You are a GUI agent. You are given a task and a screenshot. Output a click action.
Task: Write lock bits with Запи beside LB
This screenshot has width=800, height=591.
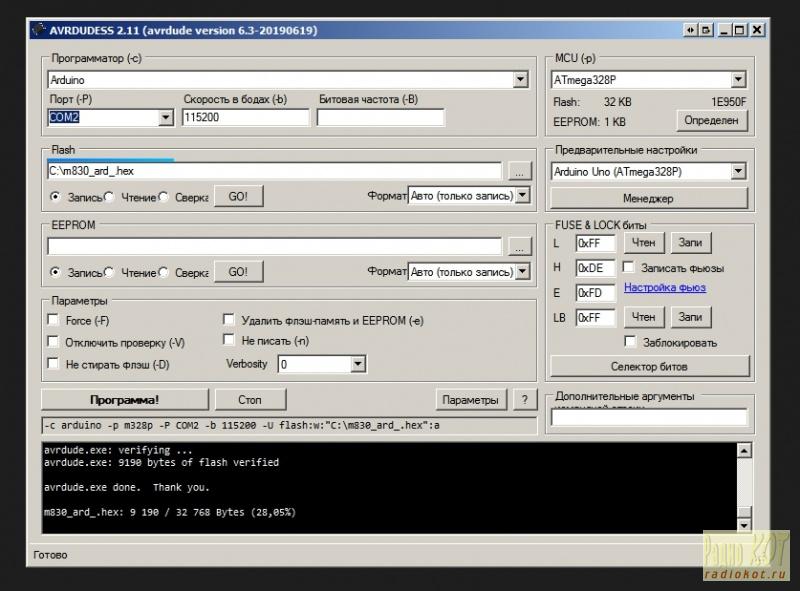pyautogui.click(x=690, y=317)
